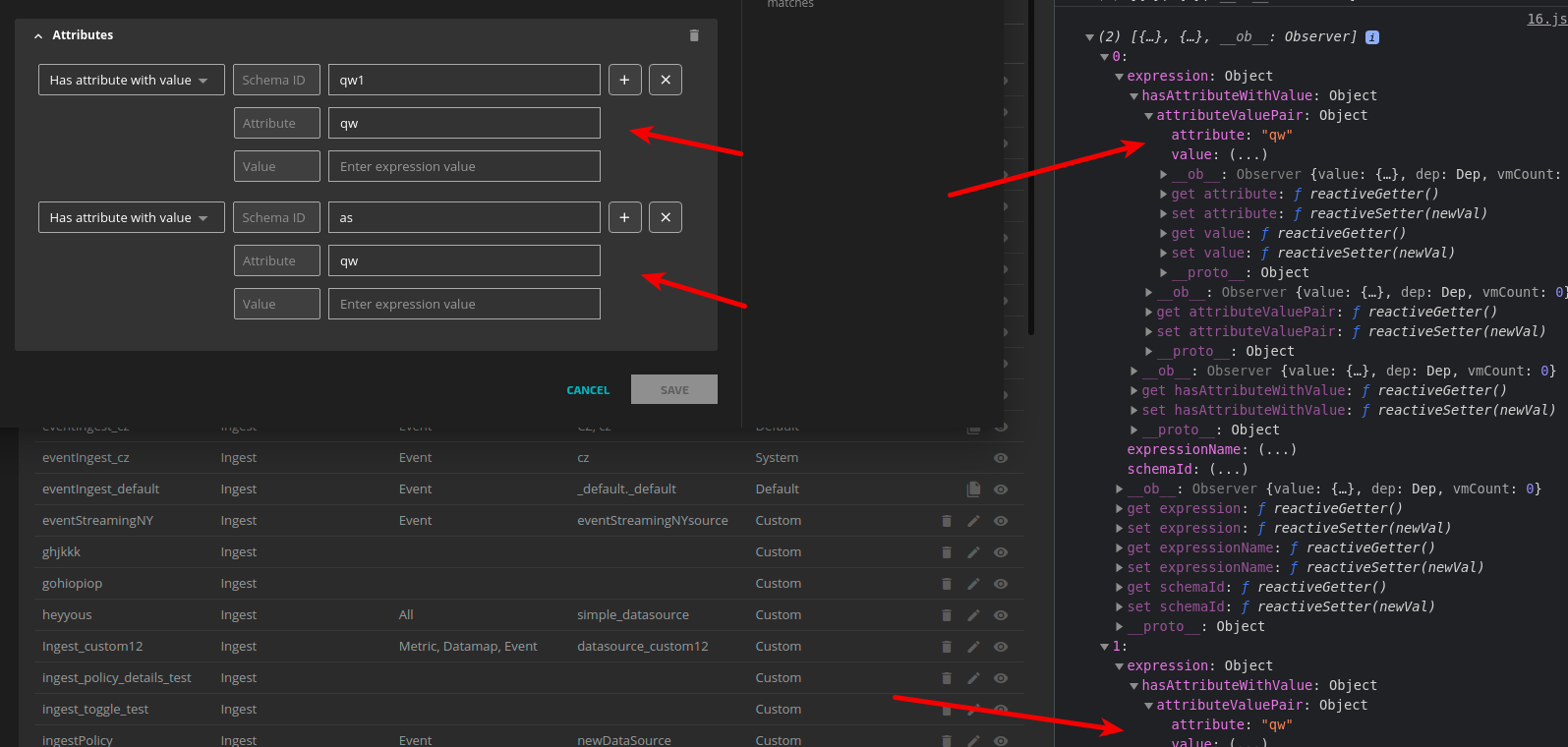The width and height of the screenshot is (1568, 747).
Task: Collapse first attributeValuePair object node
Action: [1148, 116]
